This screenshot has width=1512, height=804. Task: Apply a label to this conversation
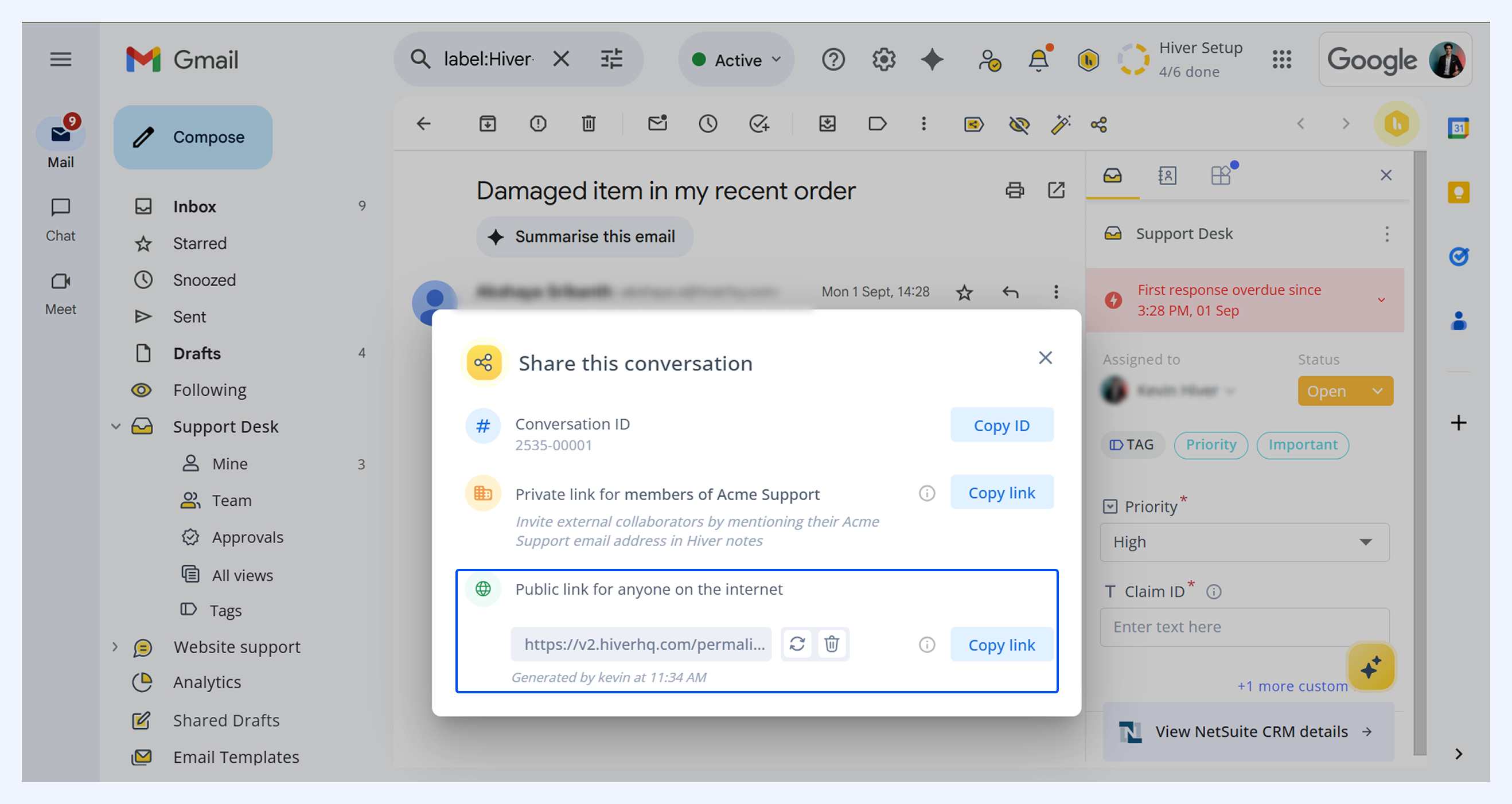878,124
